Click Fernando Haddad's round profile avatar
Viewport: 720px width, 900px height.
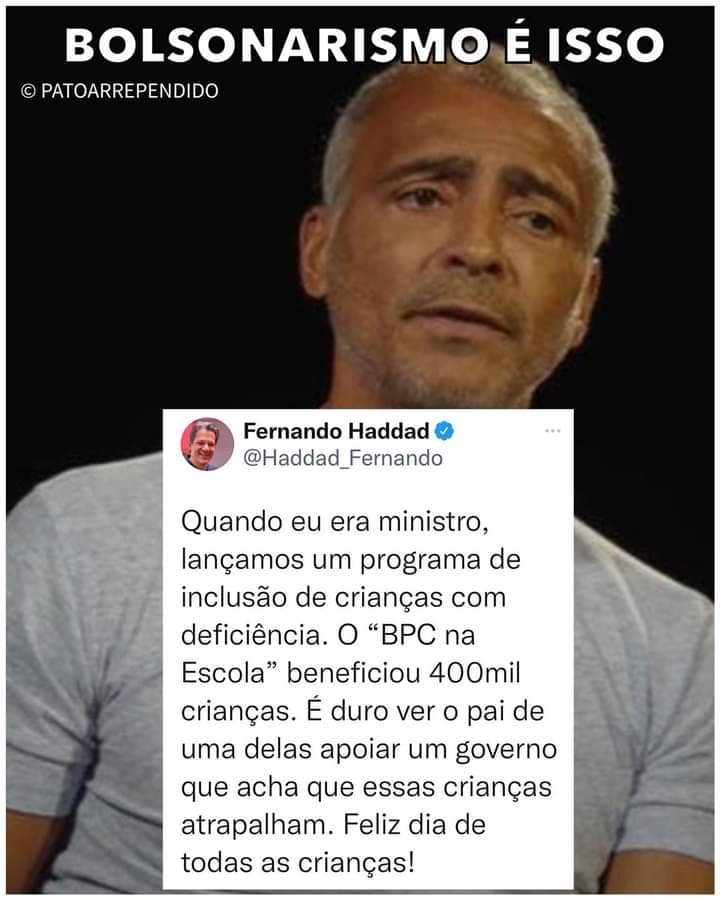point(207,444)
